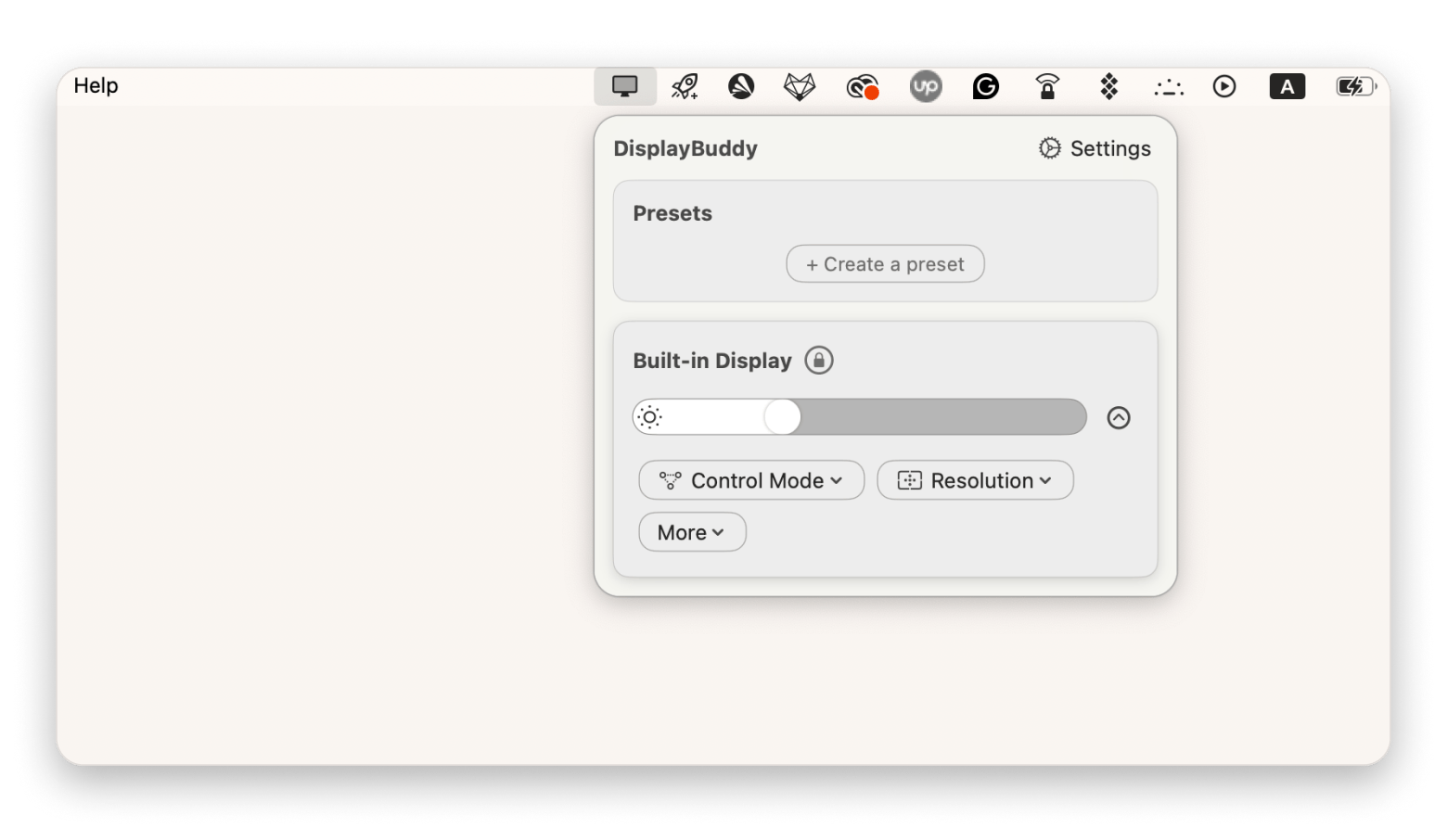The image size is (1447, 840).
Task: Click the Upwork menu bar icon
Action: coord(925,86)
